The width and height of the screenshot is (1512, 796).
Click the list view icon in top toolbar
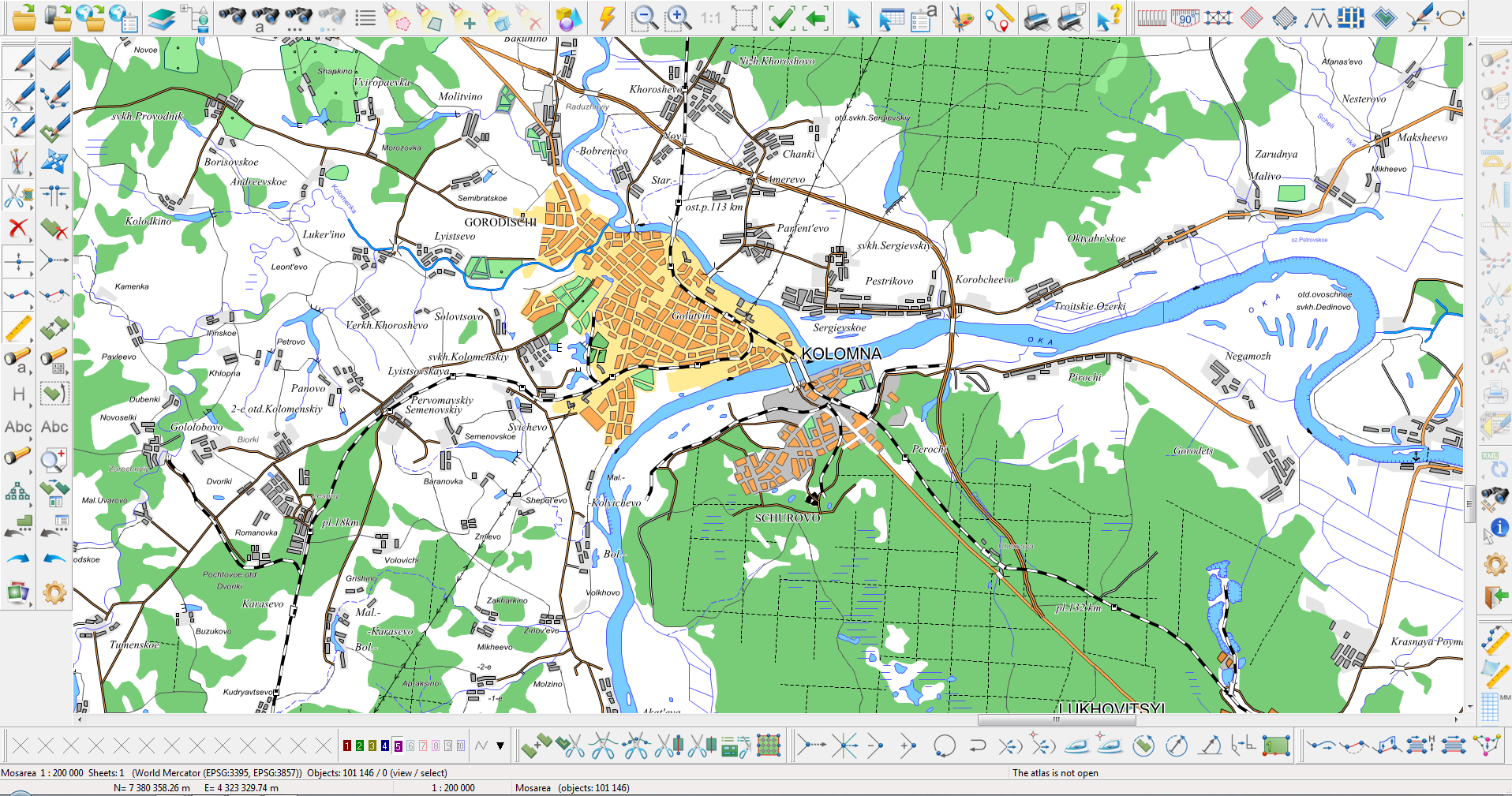click(365, 17)
